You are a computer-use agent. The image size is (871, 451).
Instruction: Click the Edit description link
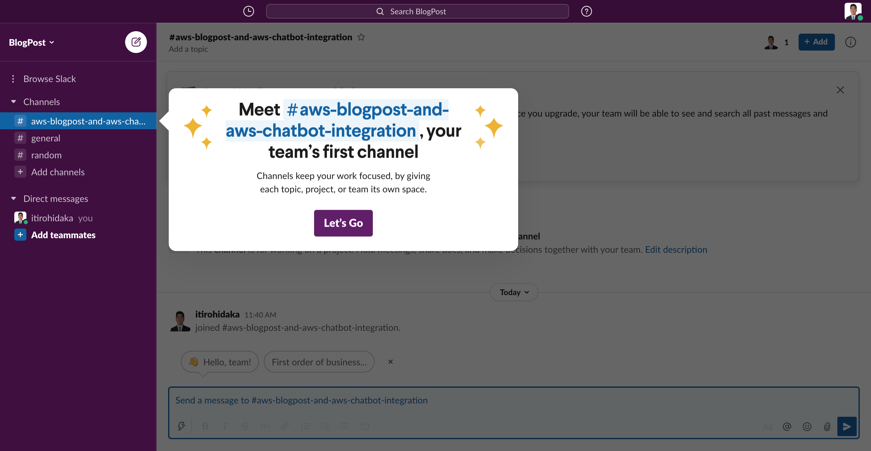[x=676, y=250]
